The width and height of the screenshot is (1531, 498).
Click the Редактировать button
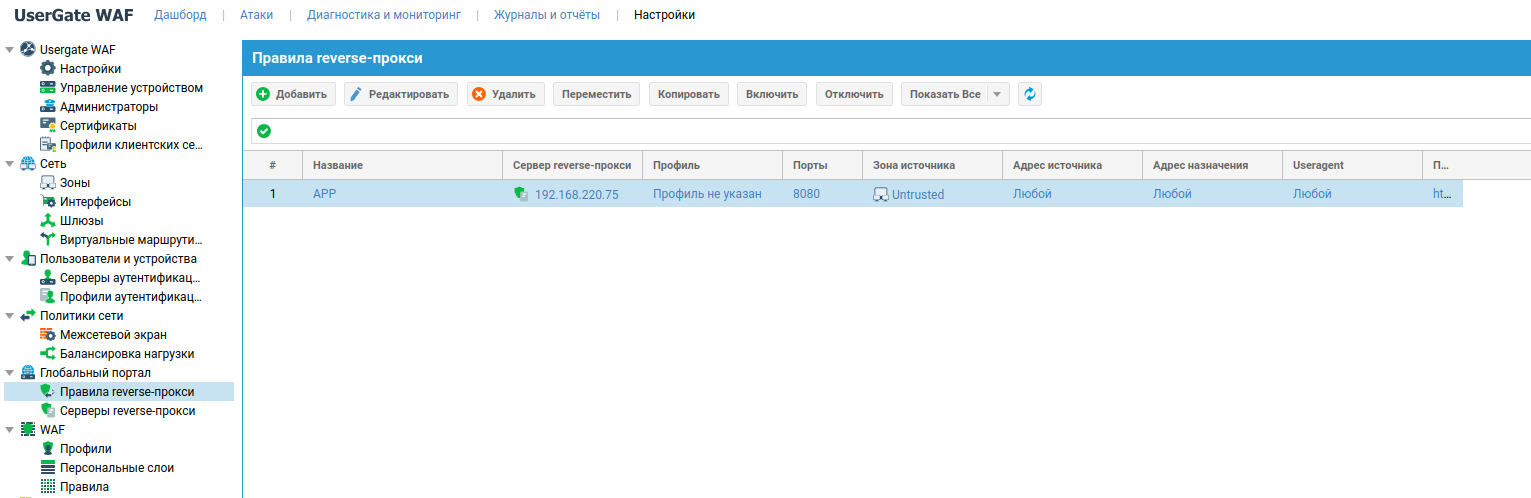tap(401, 94)
